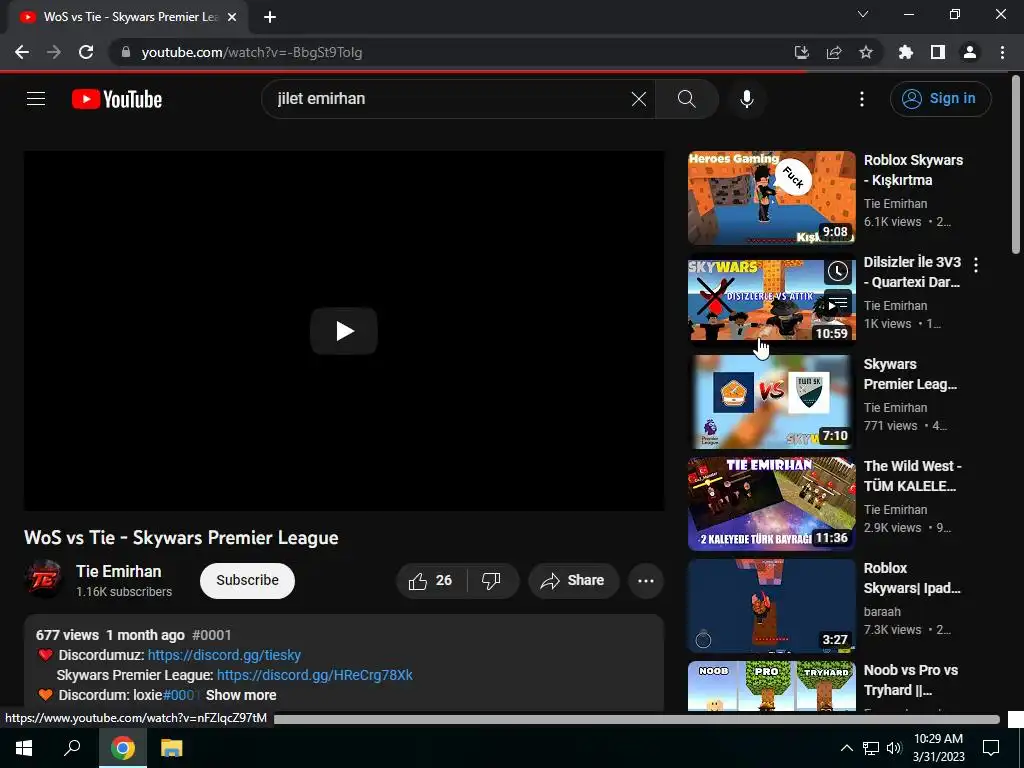
Task: Open the YouTube hamburger guide menu
Action: pos(36,99)
